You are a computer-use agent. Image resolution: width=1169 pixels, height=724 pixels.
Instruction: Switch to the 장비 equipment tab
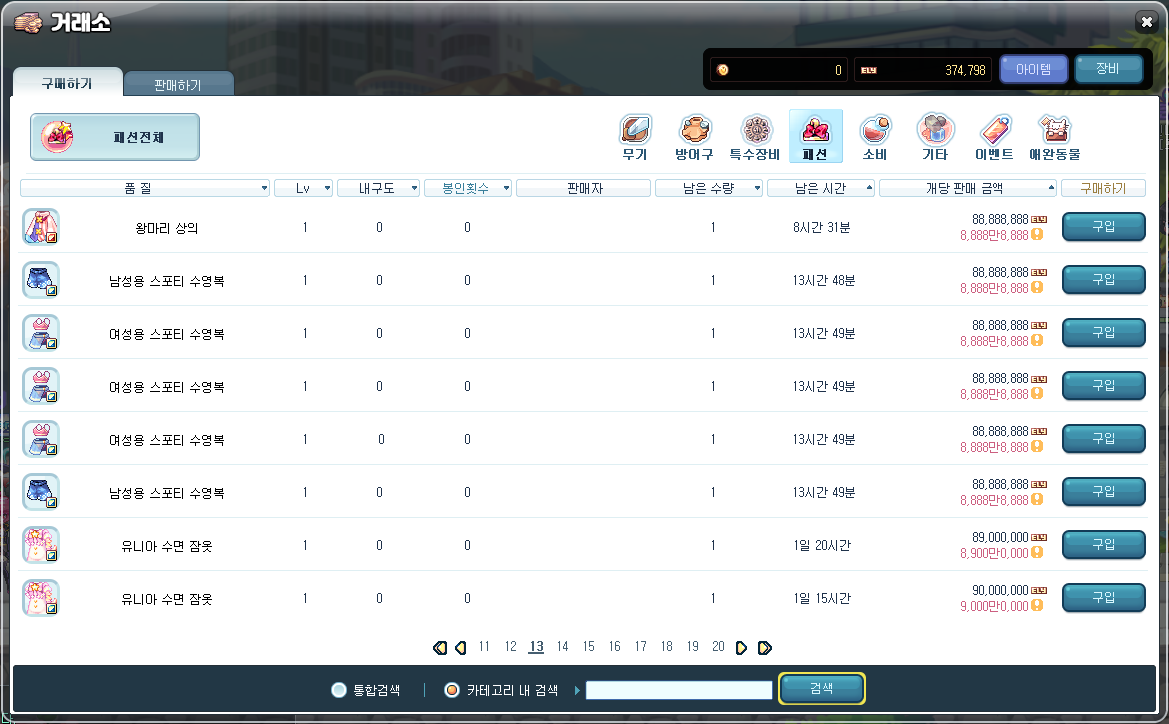(1107, 69)
